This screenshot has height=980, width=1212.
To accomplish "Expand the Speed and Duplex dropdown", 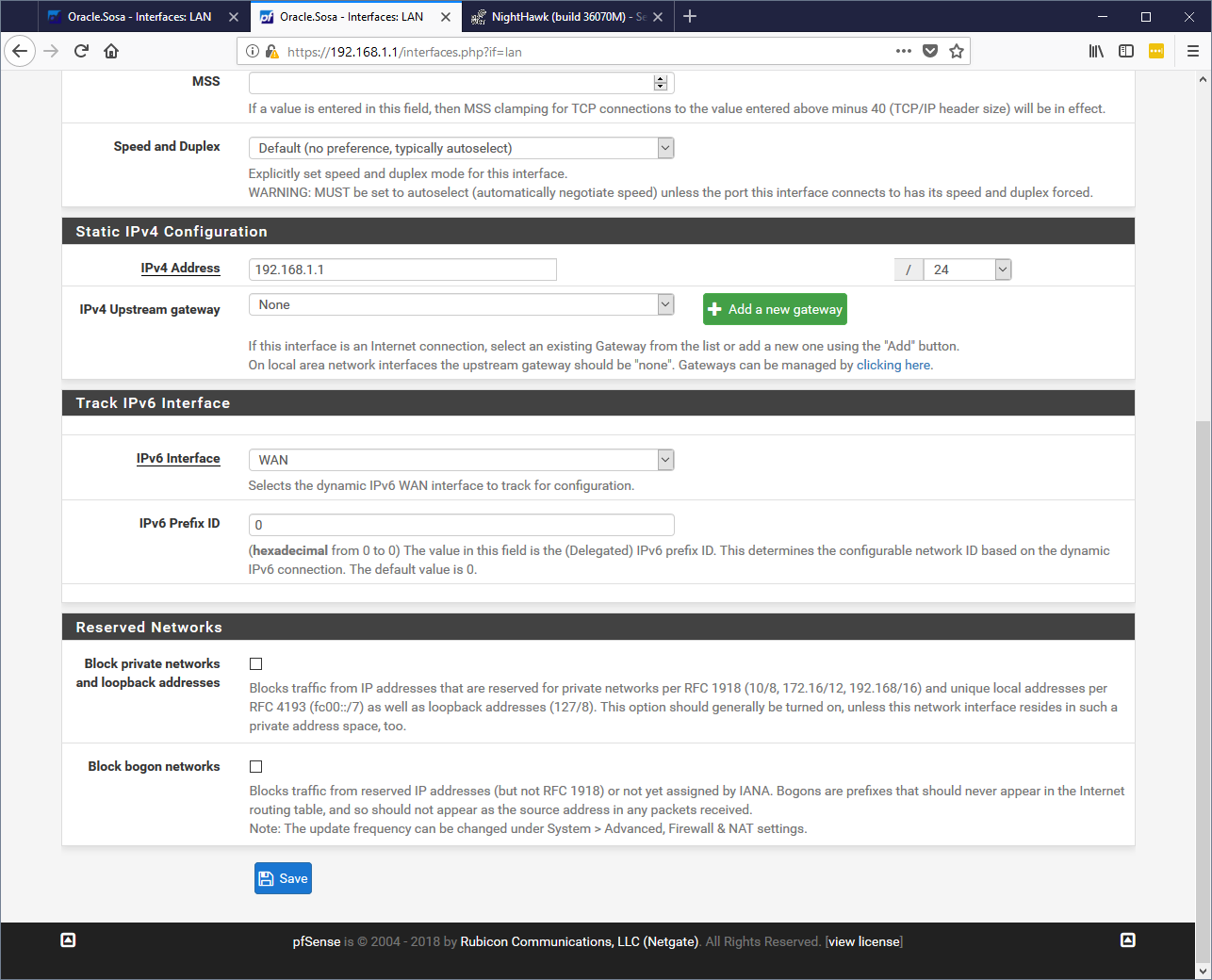I will pos(461,148).
